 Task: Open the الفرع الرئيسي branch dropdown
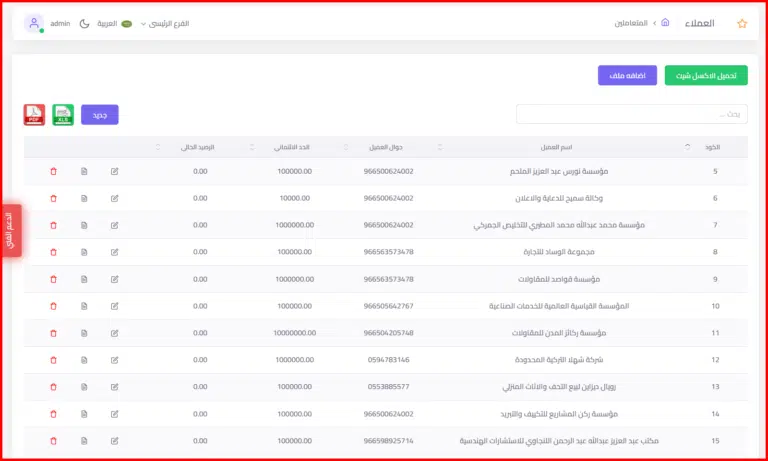click(168, 23)
